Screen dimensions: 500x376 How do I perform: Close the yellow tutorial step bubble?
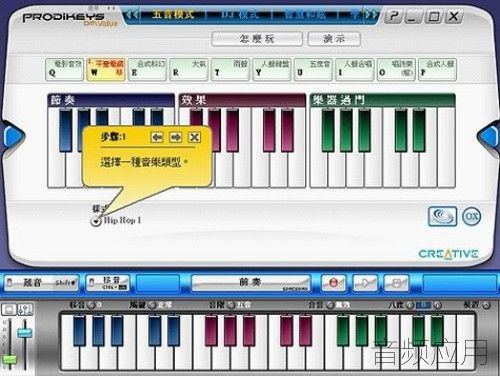pyautogui.click(x=194, y=137)
